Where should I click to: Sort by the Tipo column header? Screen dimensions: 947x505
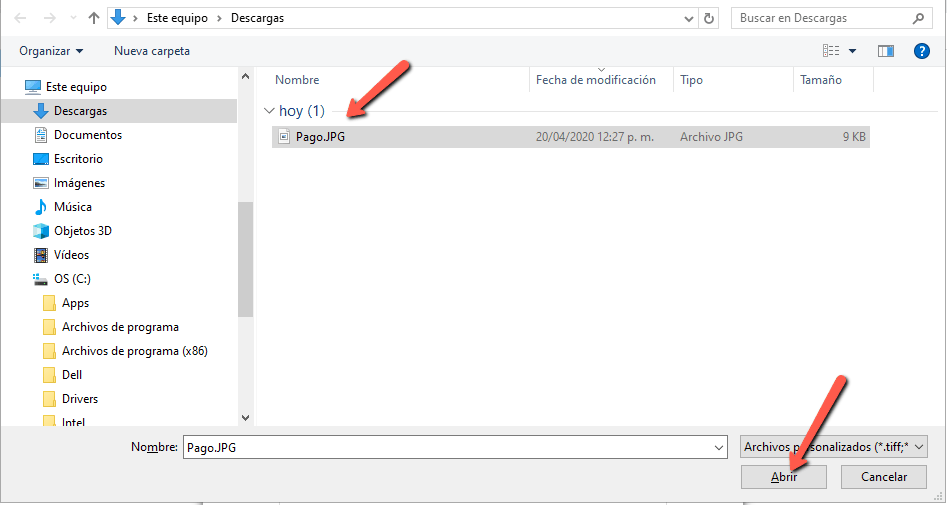tap(691, 80)
